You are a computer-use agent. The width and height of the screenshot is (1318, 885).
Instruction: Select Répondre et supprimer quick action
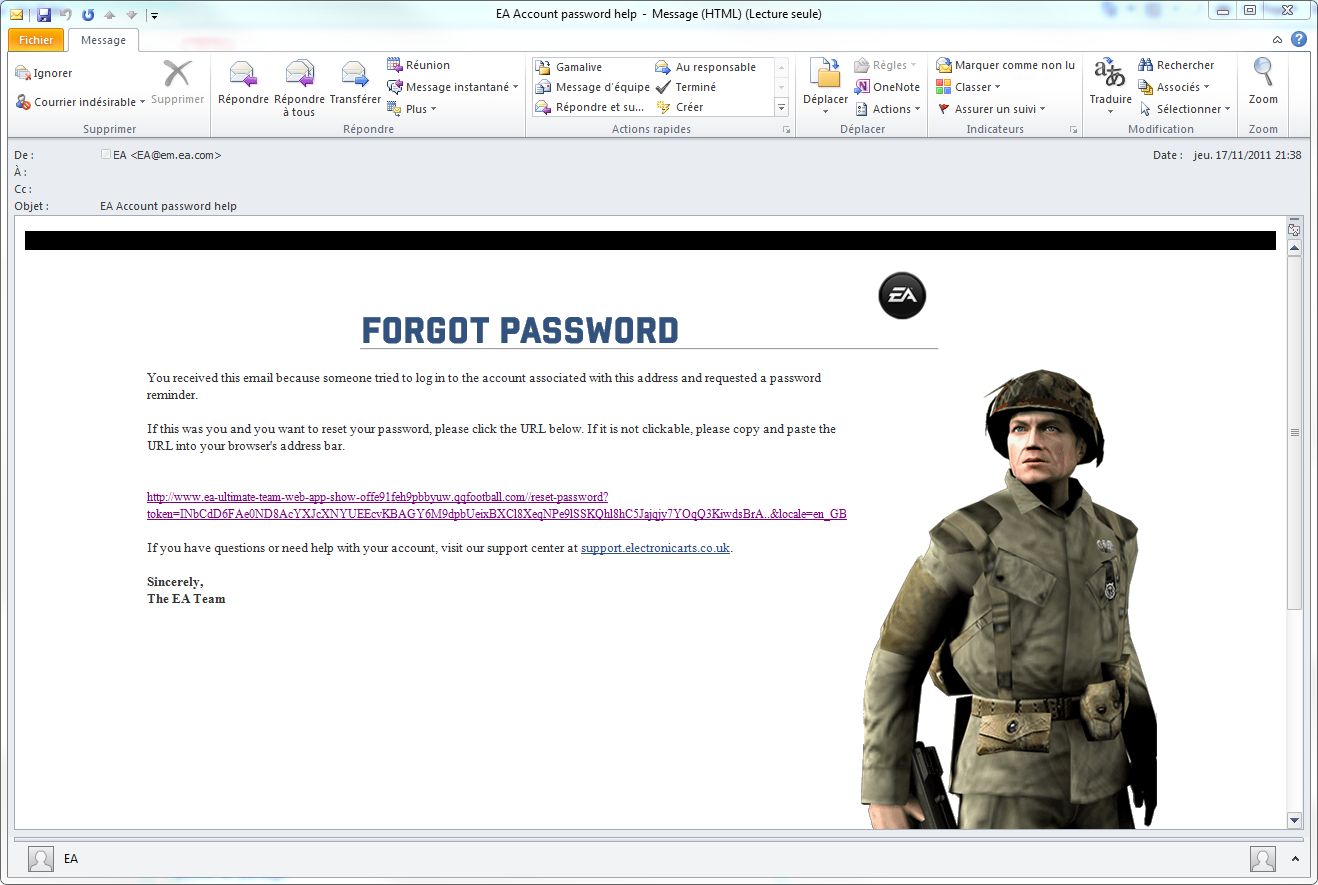pyautogui.click(x=590, y=107)
